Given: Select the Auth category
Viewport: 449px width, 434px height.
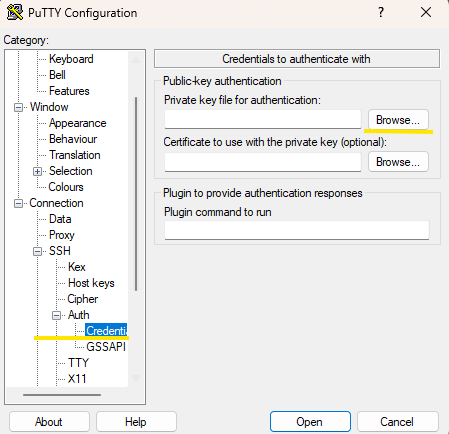Looking at the screenshot, I should (x=78, y=315).
